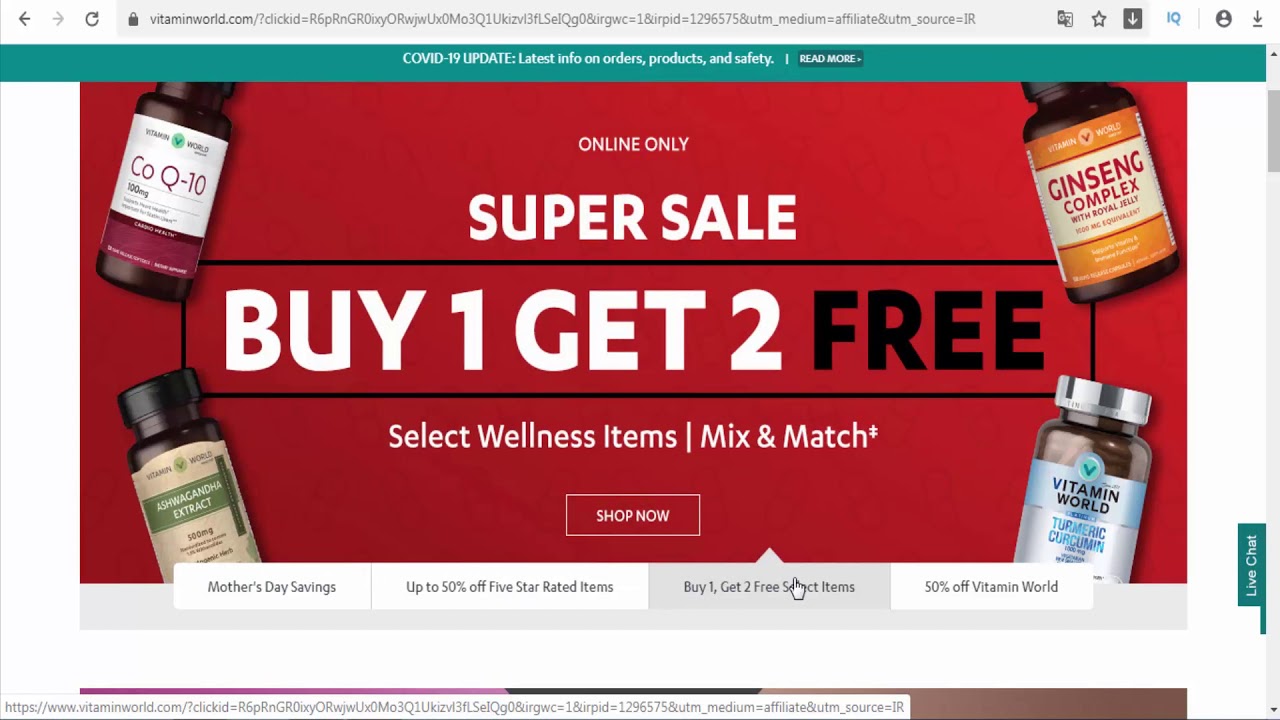
Task: Open the Live Chat side button
Action: pos(1251,565)
